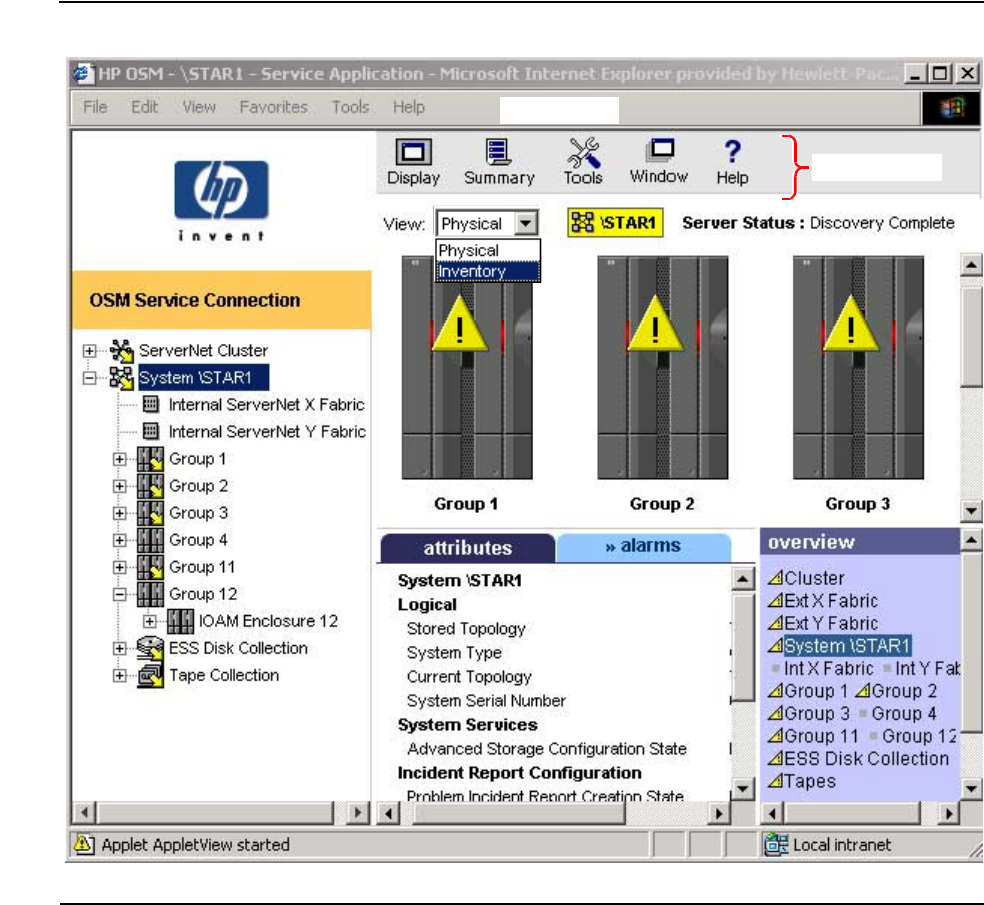The image size is (984, 905).
Task: Open the Window toolbar icon
Action: 659,161
